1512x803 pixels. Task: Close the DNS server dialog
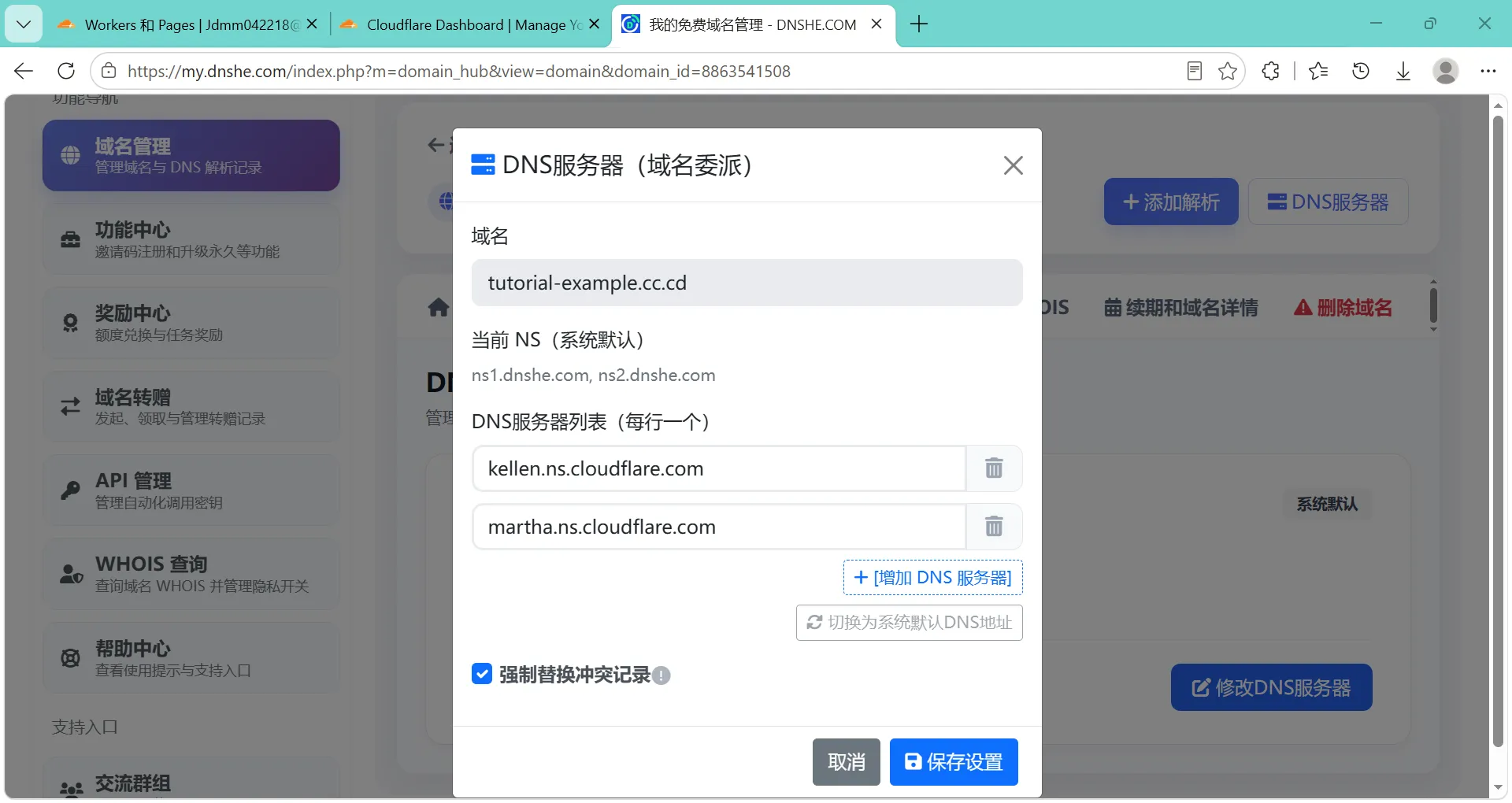[1013, 165]
